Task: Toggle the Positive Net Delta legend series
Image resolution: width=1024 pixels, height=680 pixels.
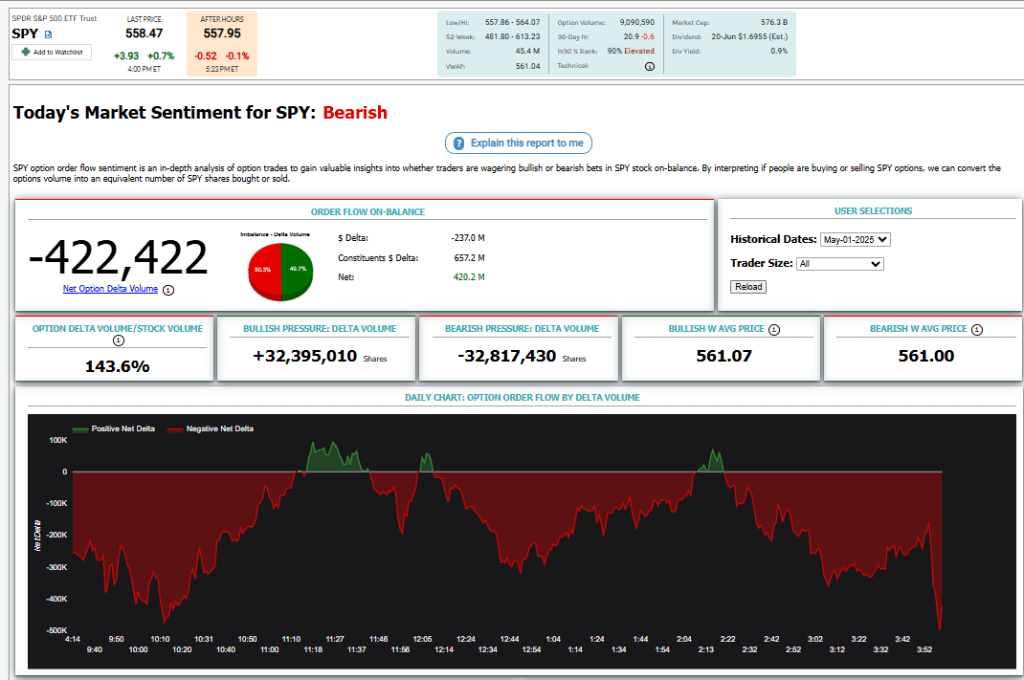Action: click(x=114, y=429)
